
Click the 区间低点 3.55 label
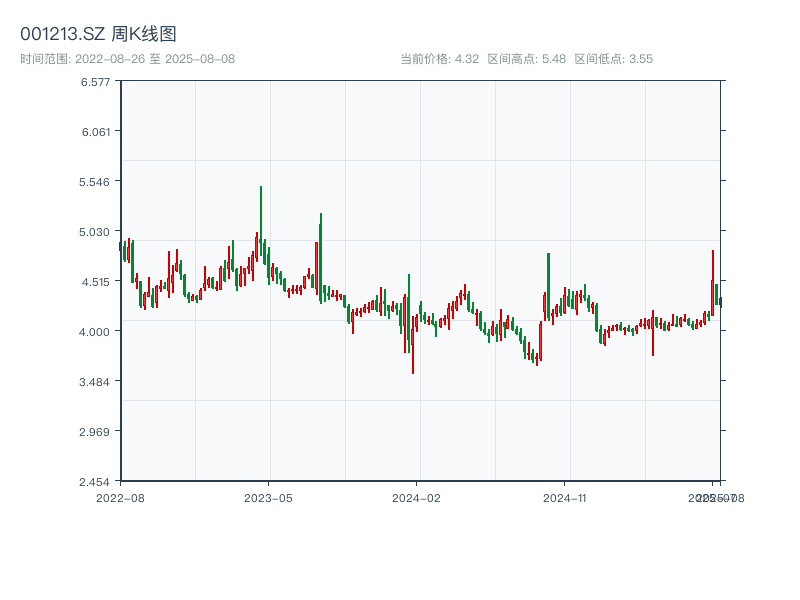pyautogui.click(x=613, y=59)
